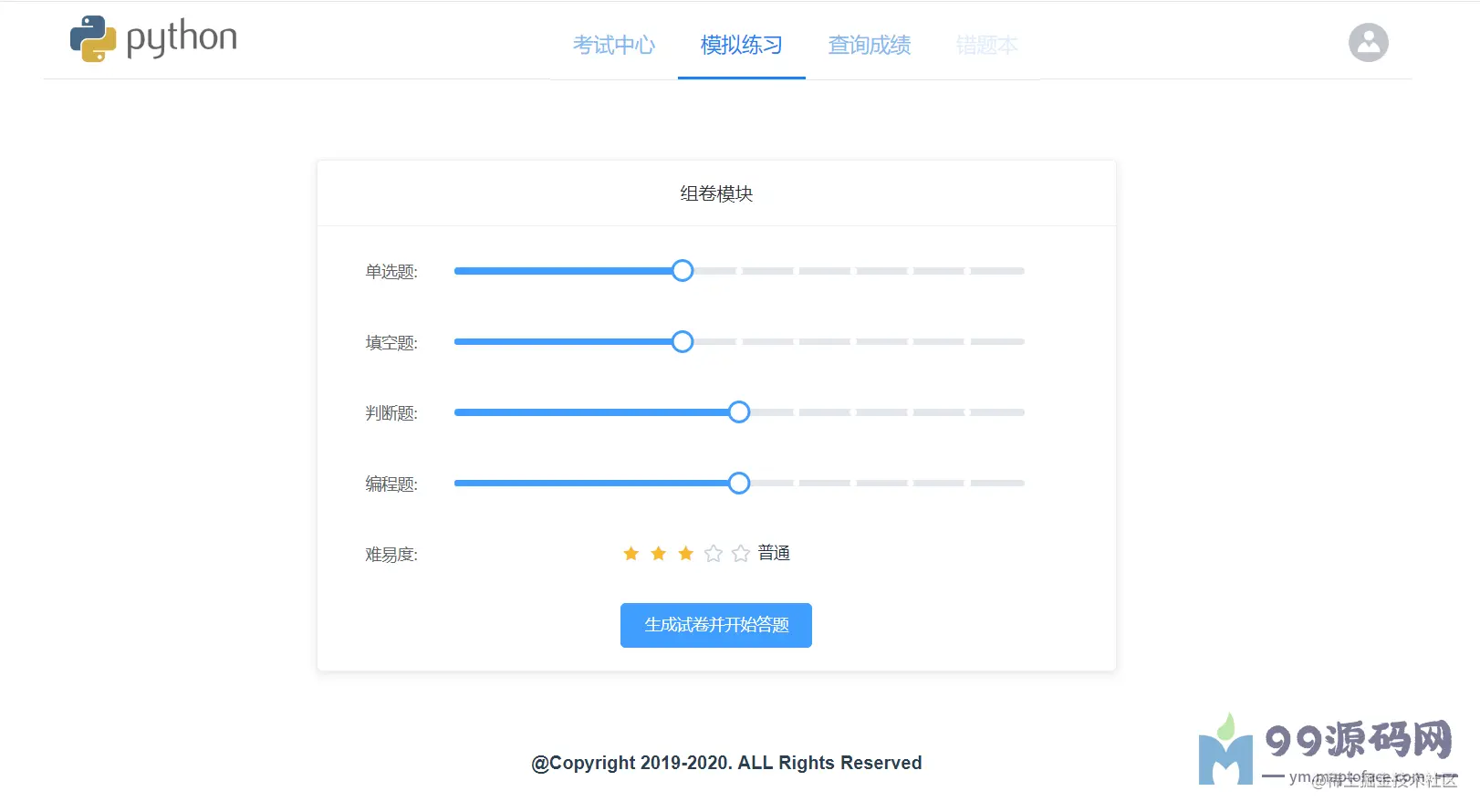Select the second difficulty star
The height and width of the screenshot is (812, 1480).
(x=658, y=554)
